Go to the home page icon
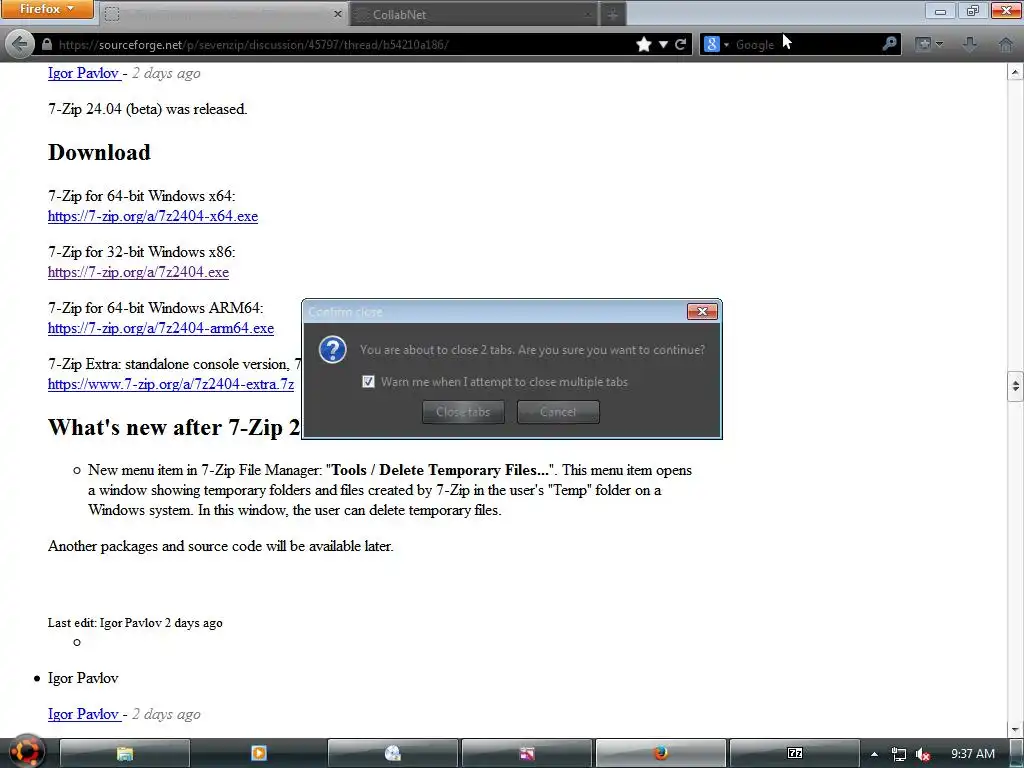The height and width of the screenshot is (768, 1024). [x=1006, y=44]
